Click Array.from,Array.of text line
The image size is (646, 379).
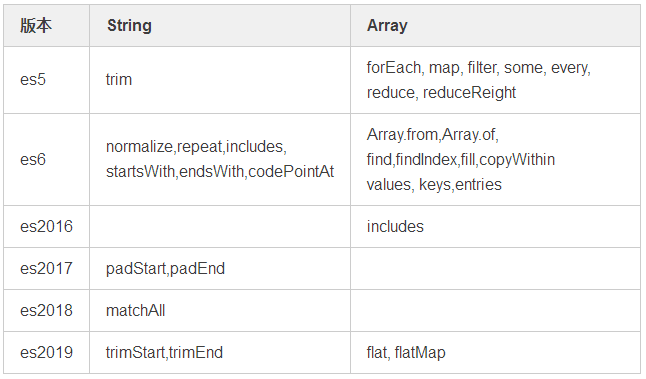coord(433,135)
